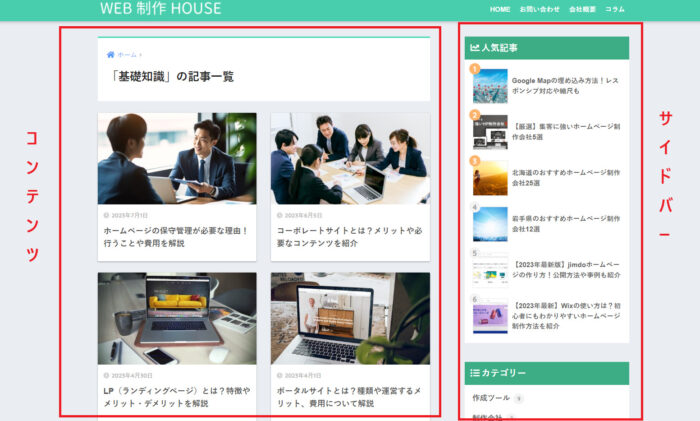The image size is (700, 421).
Task: Open the お問い合わせ menu item
Action: (539, 9)
